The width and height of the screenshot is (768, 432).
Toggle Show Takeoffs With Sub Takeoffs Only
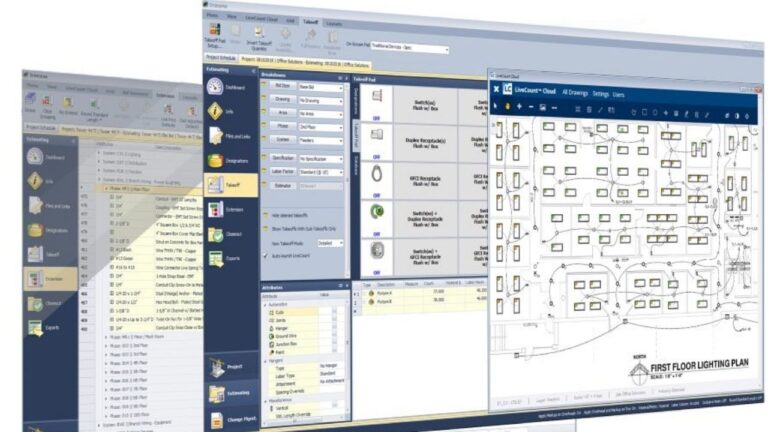click(265, 229)
